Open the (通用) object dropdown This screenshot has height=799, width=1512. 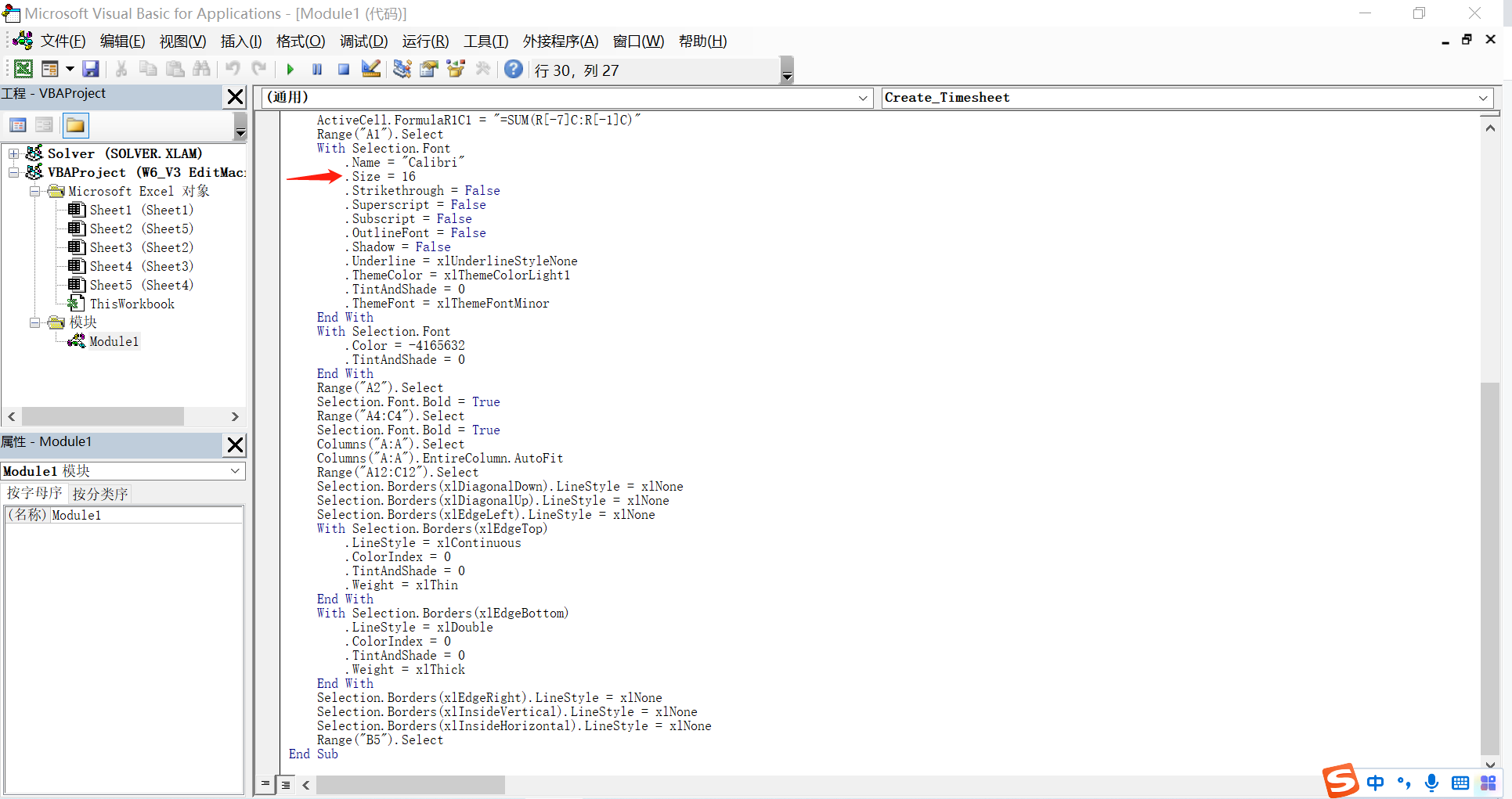click(863, 98)
